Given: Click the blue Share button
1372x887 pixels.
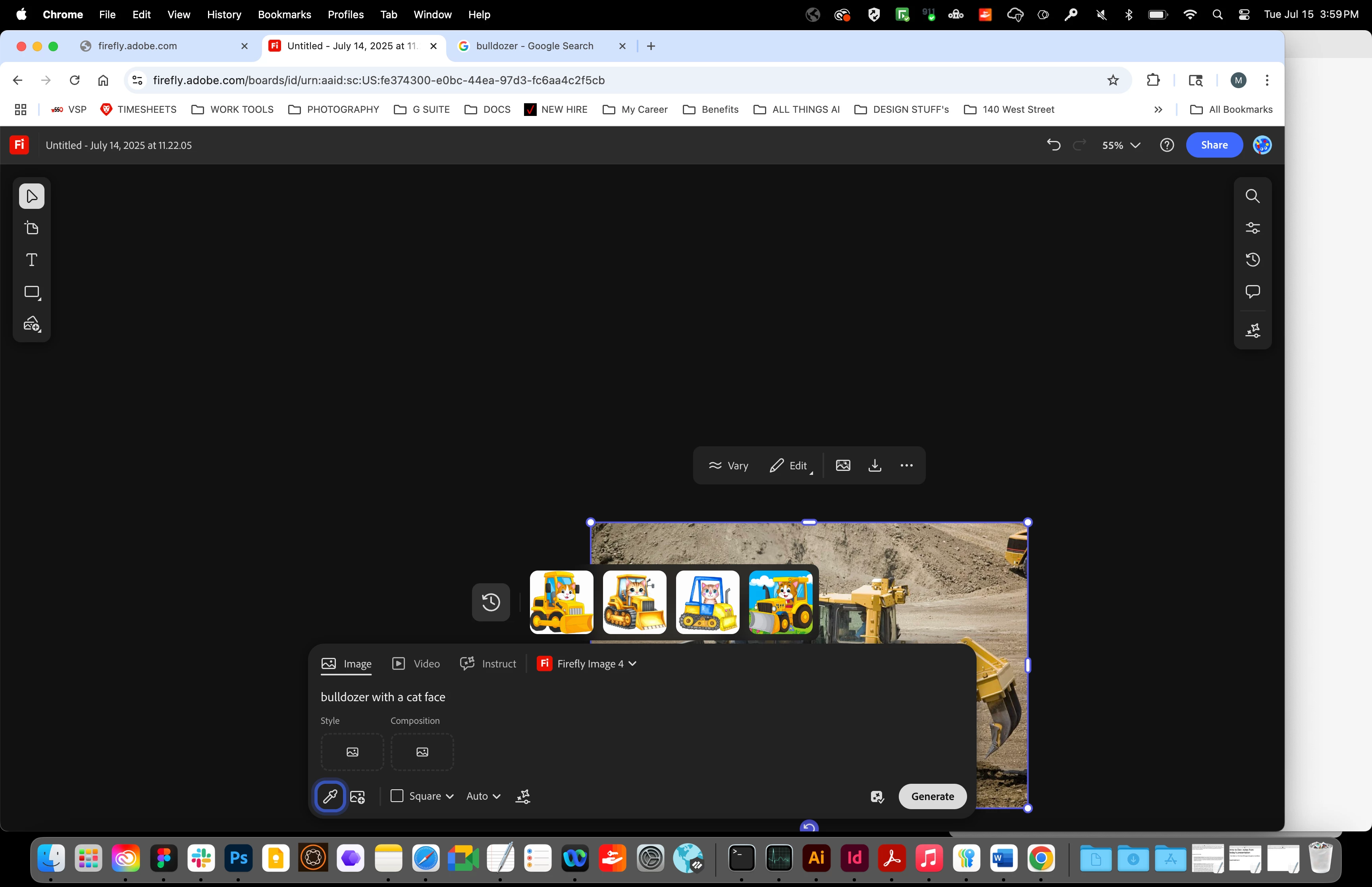Looking at the screenshot, I should (1214, 145).
